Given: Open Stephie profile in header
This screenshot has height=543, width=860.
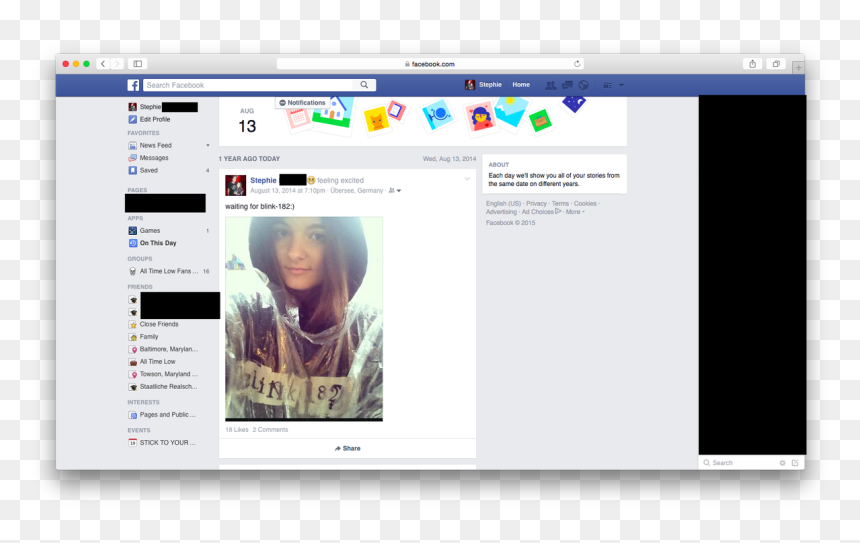Looking at the screenshot, I should point(483,84).
